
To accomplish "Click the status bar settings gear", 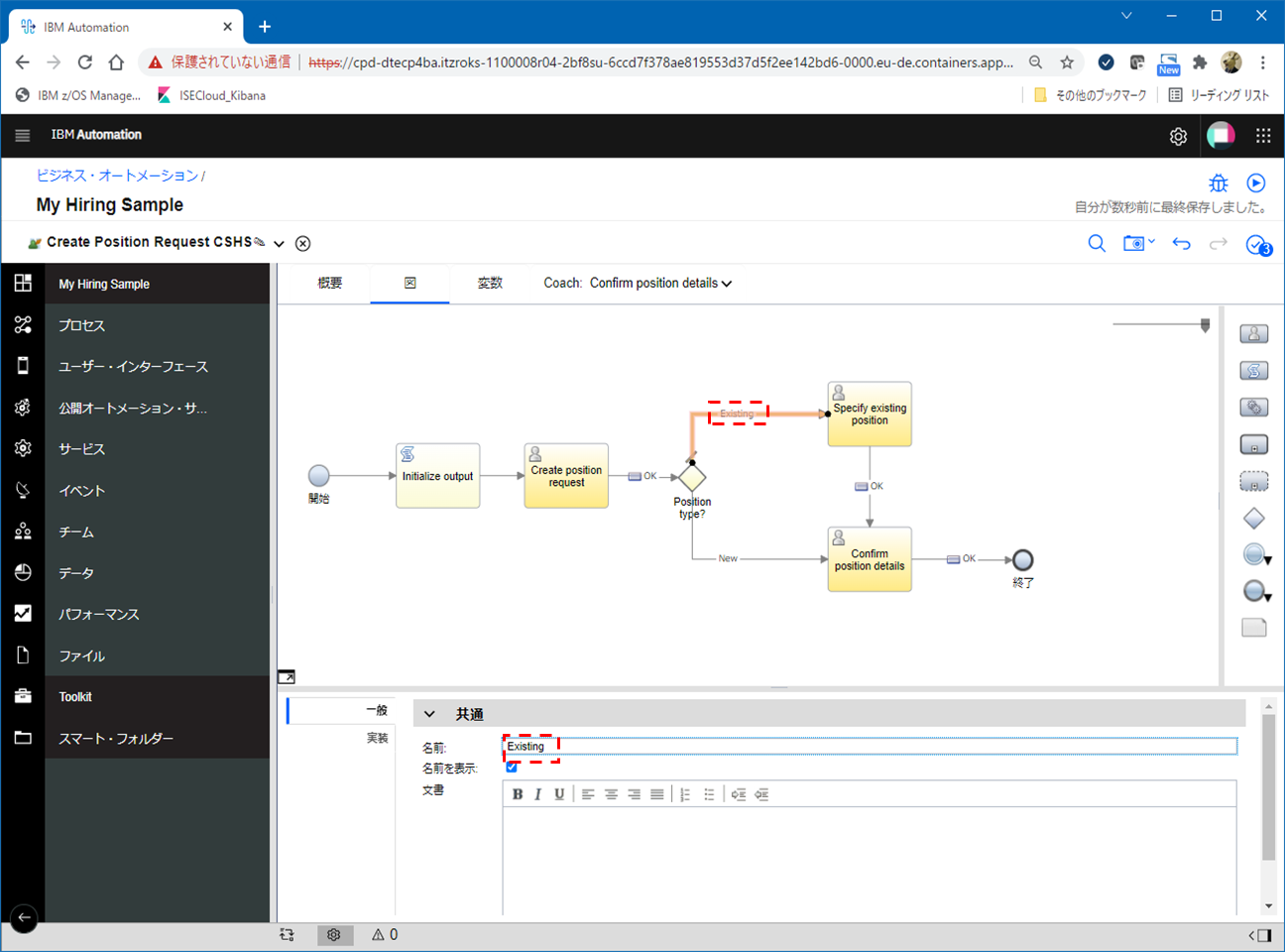I will coord(334,934).
